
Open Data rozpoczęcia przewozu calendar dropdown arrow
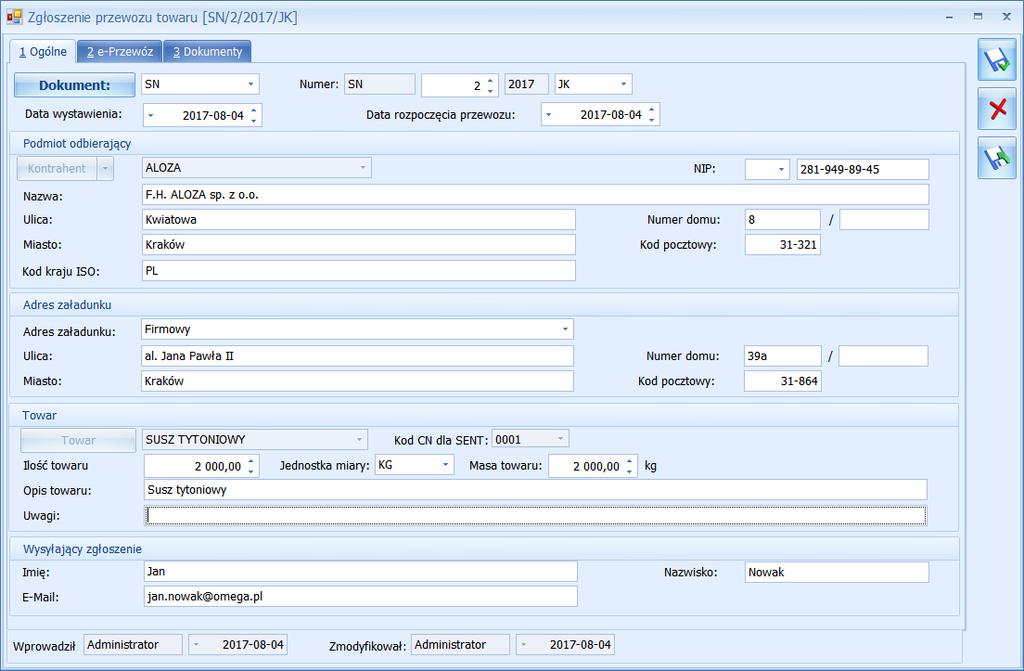coord(549,114)
